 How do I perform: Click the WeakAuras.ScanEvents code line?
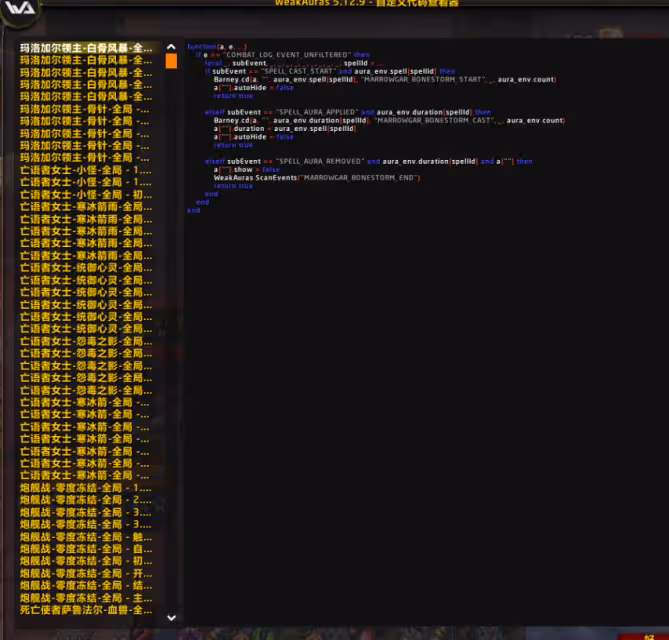coord(317,177)
